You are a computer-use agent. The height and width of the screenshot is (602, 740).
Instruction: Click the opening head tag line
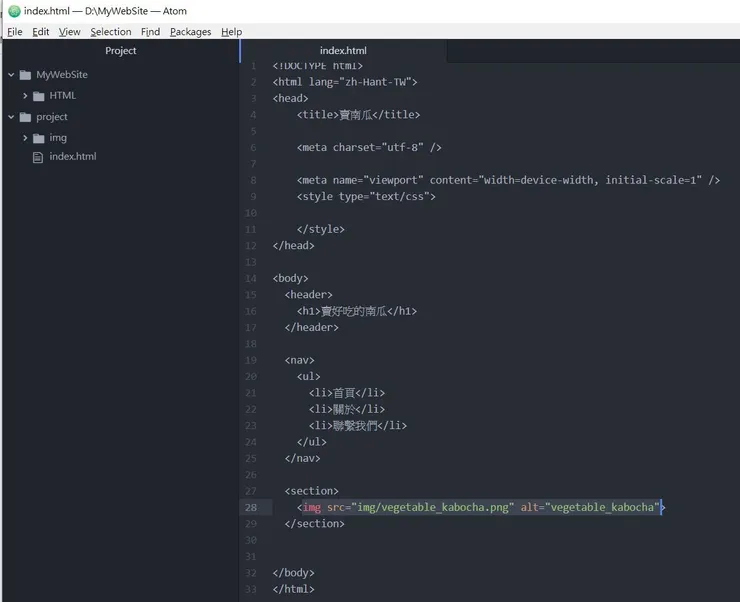(x=290, y=98)
